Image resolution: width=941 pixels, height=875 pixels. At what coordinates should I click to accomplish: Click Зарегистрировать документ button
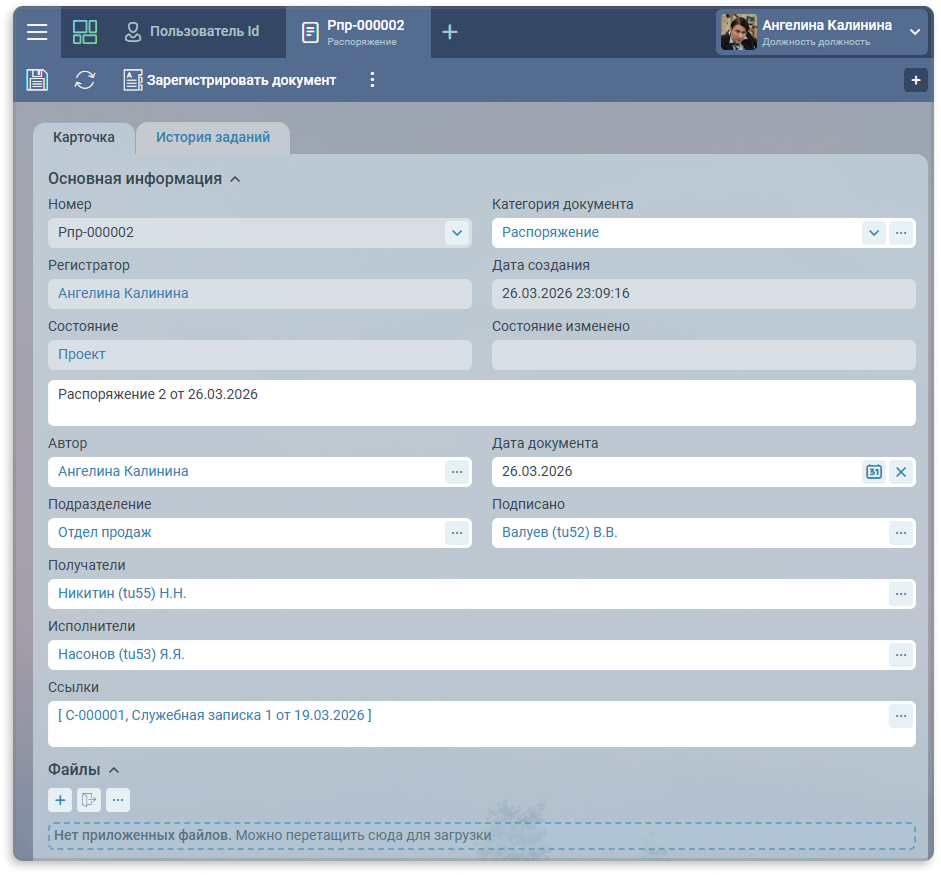point(230,80)
